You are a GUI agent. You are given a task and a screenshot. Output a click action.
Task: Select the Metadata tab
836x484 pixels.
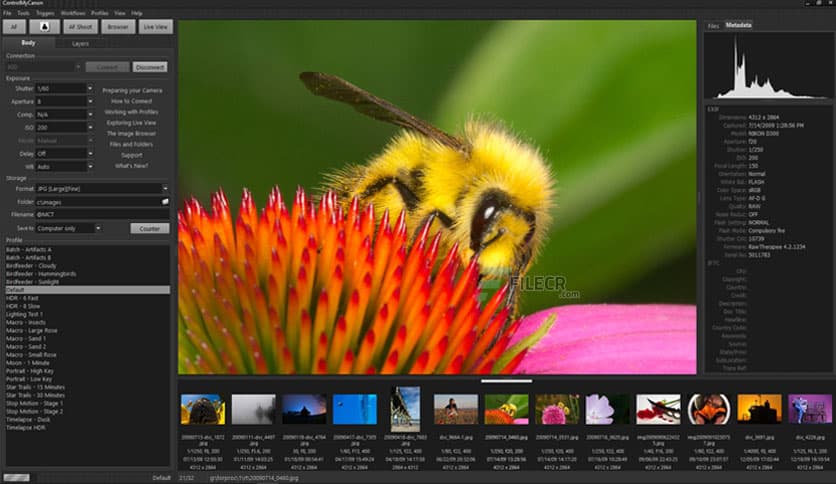(738, 25)
